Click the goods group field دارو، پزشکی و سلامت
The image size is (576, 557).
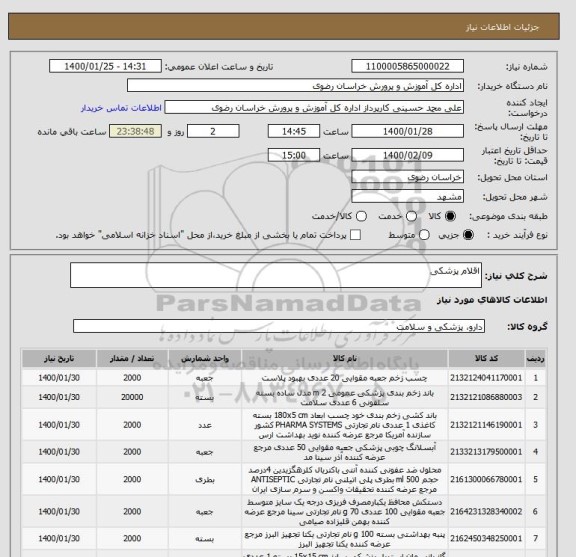(279, 326)
